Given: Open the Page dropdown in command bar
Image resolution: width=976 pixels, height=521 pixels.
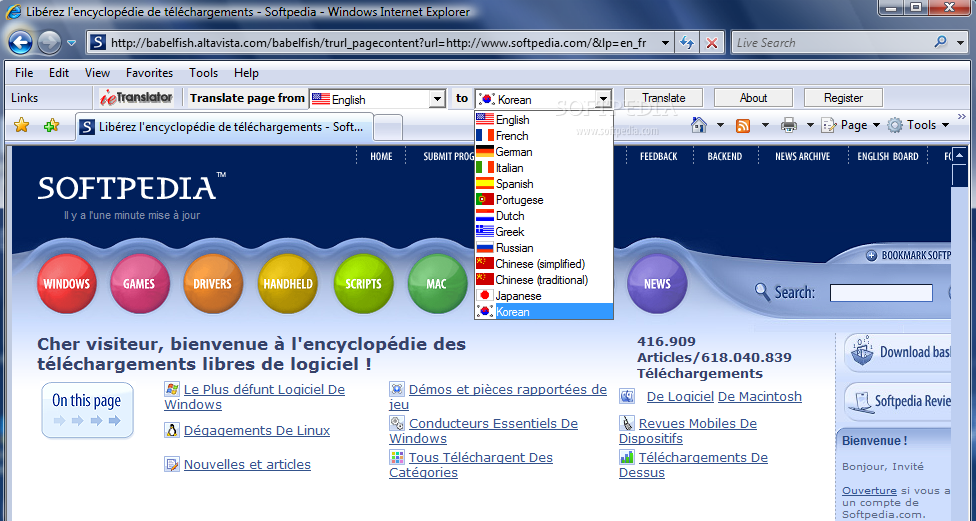Looking at the screenshot, I should pos(850,125).
